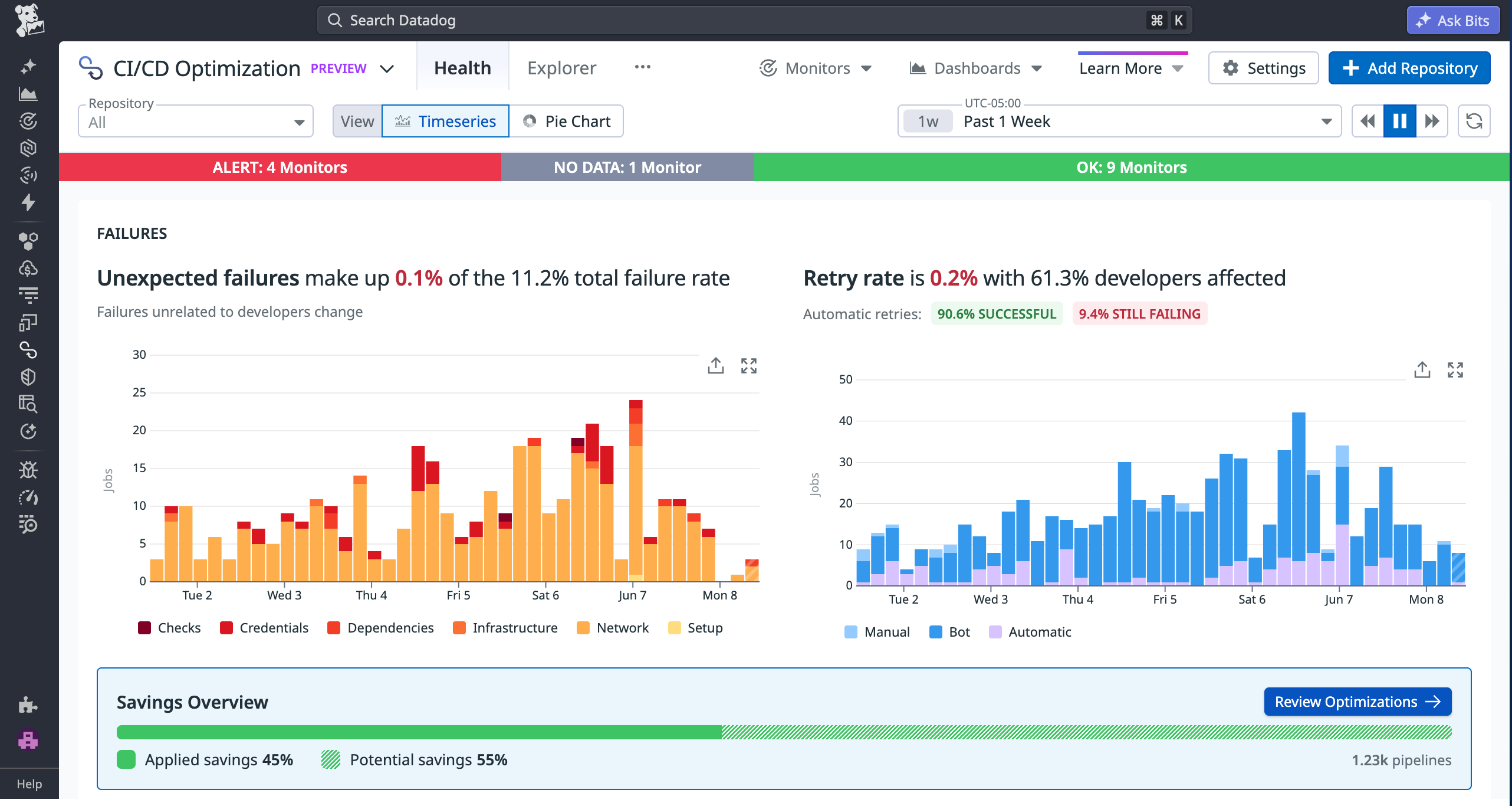
Task: Toggle Checks series in failures legend
Action: [169, 628]
